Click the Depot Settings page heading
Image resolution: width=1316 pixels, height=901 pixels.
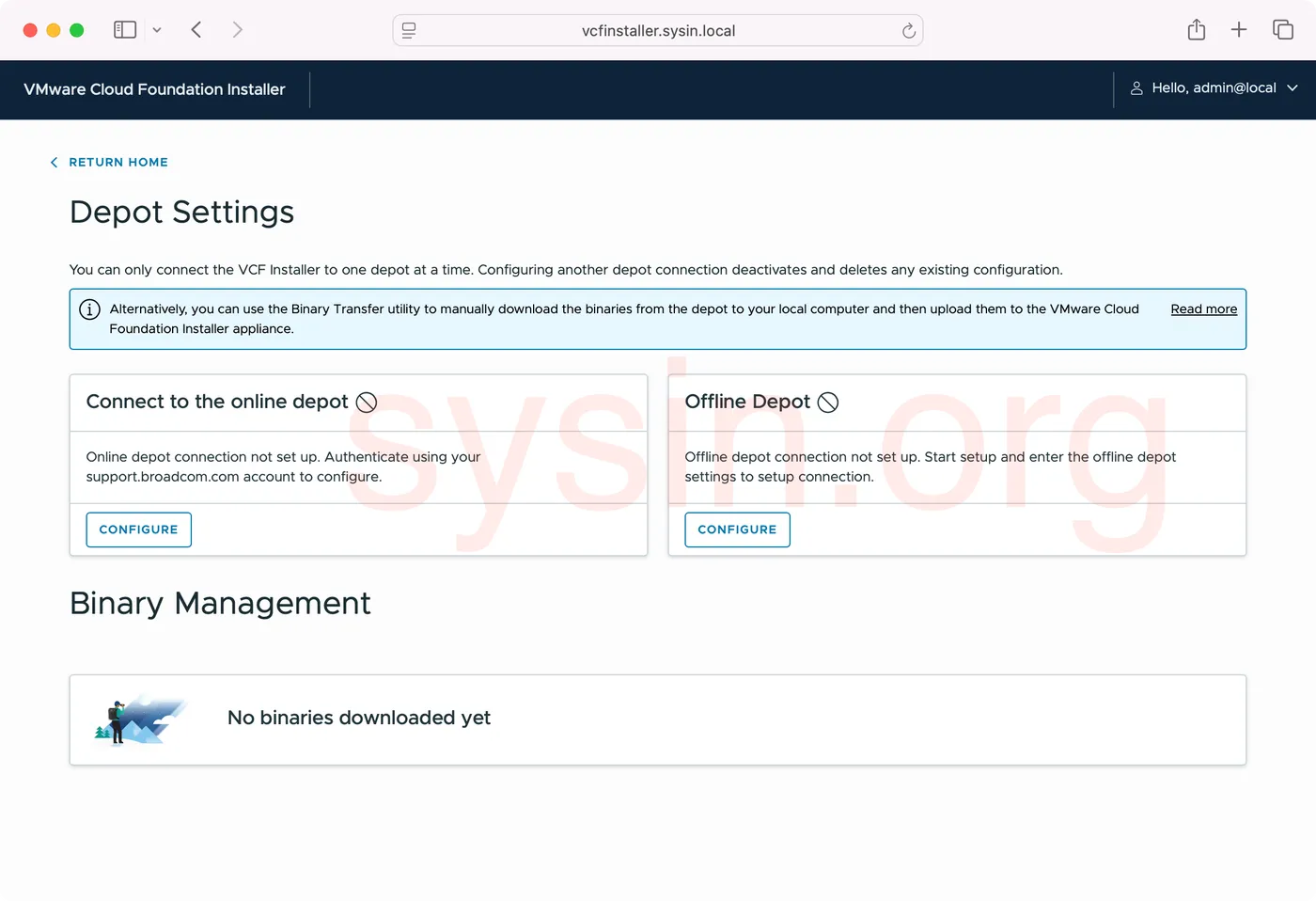pos(182,213)
